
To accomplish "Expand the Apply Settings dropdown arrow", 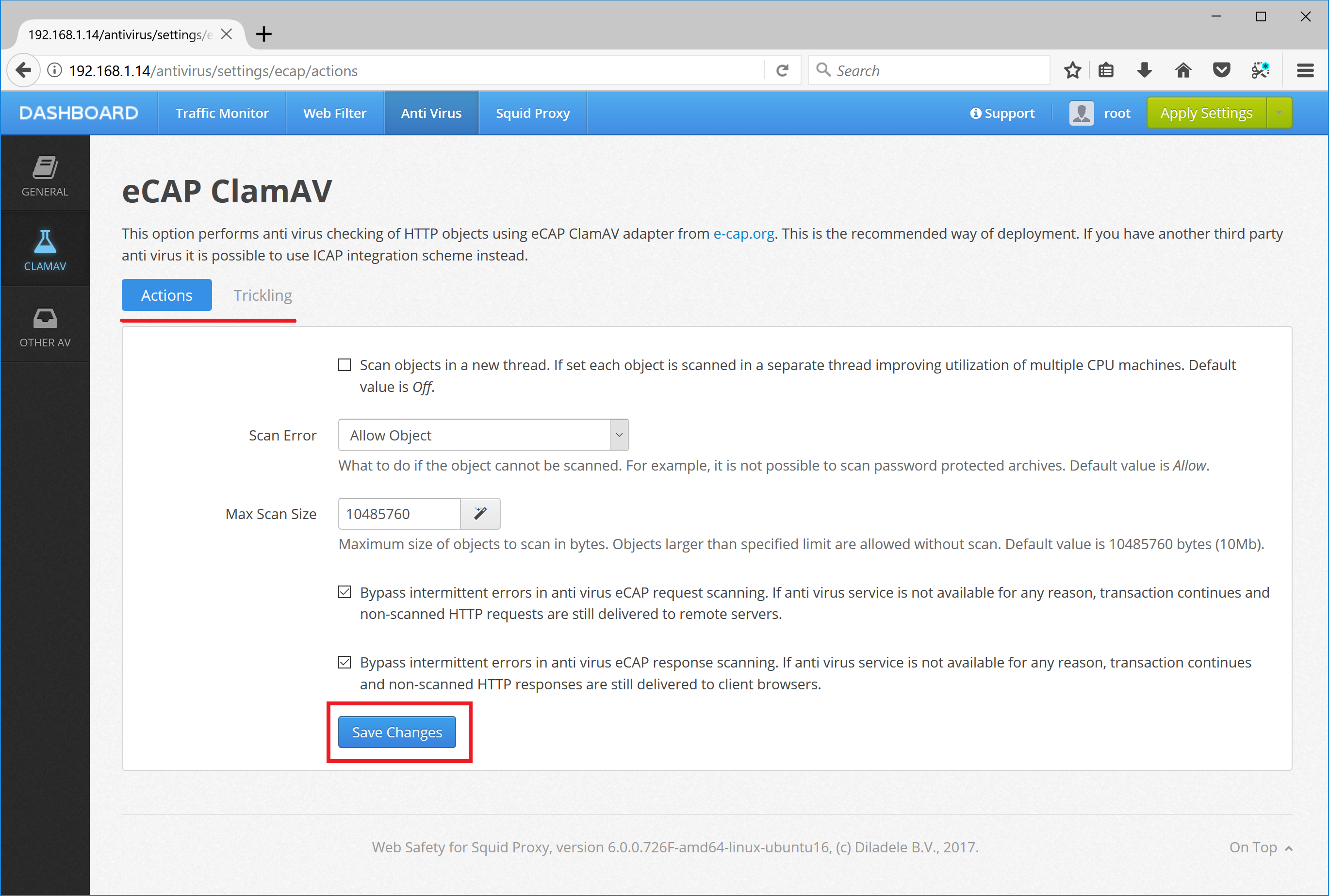I will [x=1280, y=113].
